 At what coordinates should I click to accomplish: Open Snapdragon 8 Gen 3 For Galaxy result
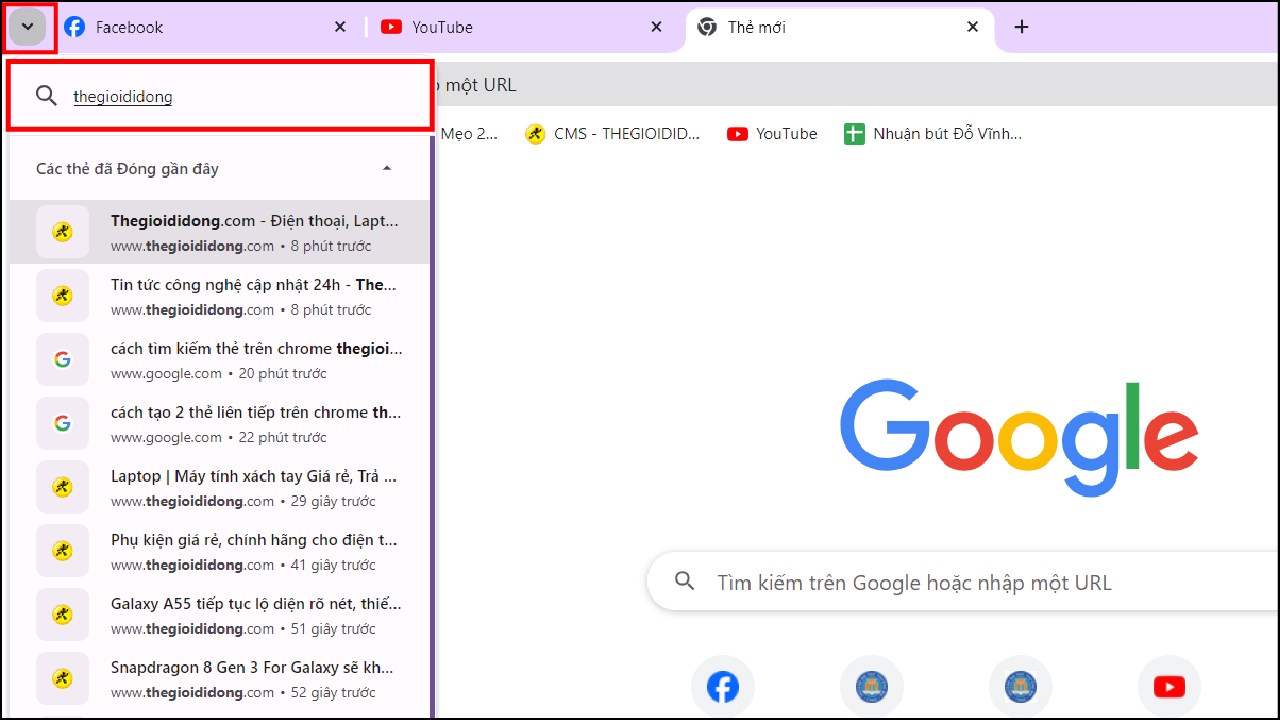[220, 680]
